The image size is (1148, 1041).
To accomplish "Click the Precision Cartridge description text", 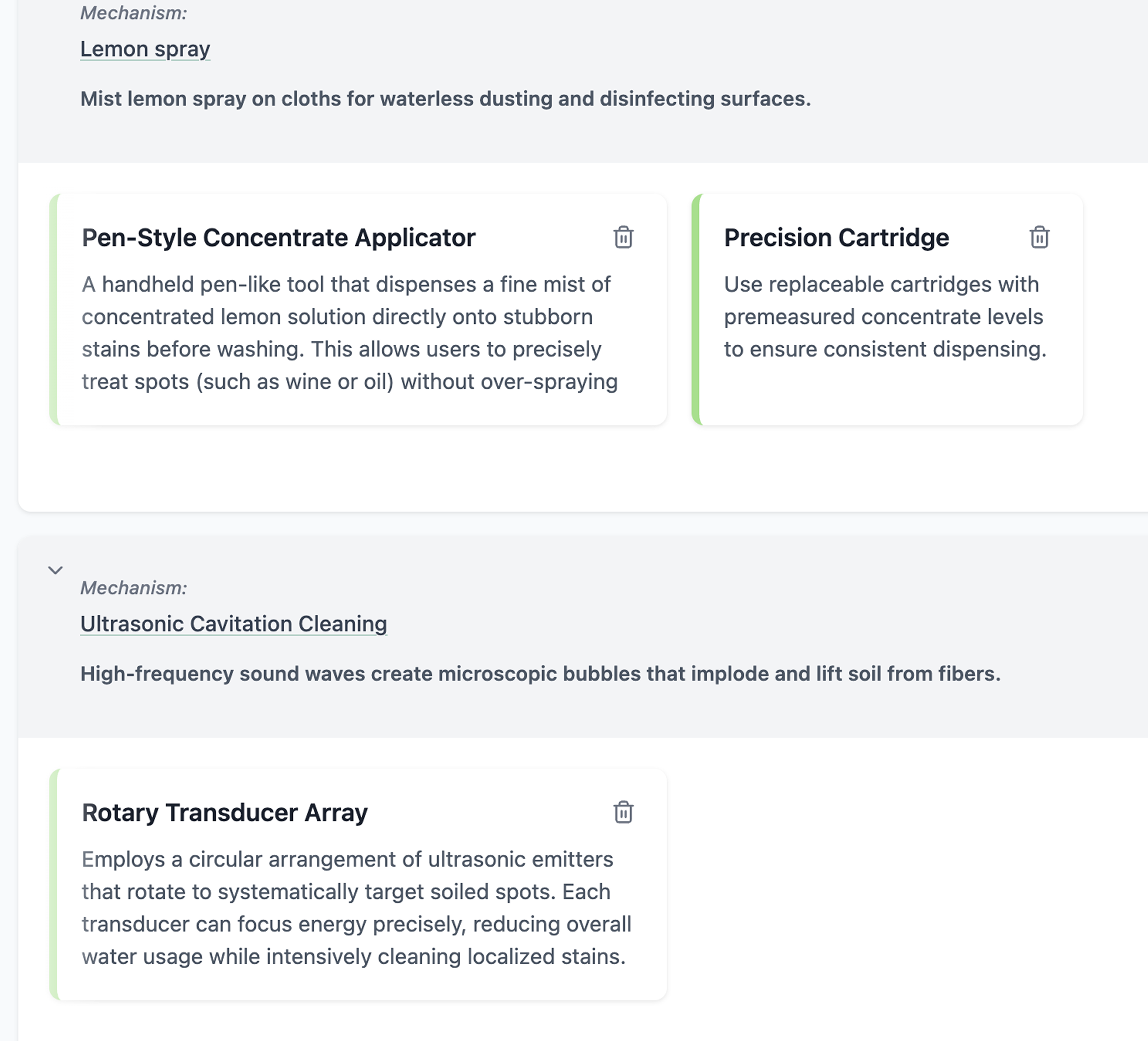I will (885, 317).
